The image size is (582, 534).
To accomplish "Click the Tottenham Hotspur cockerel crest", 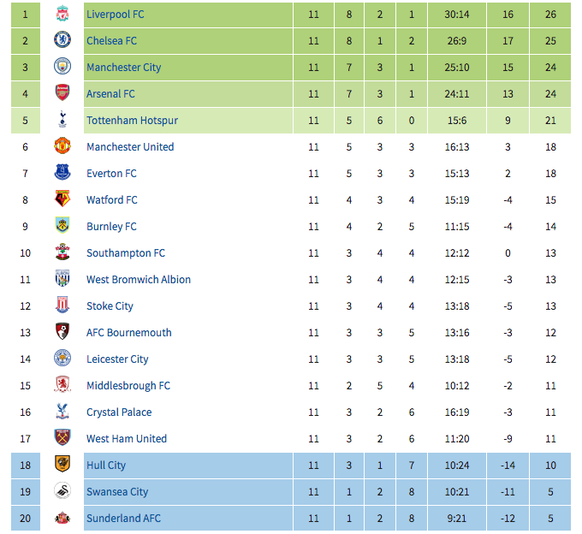I will point(62,119).
